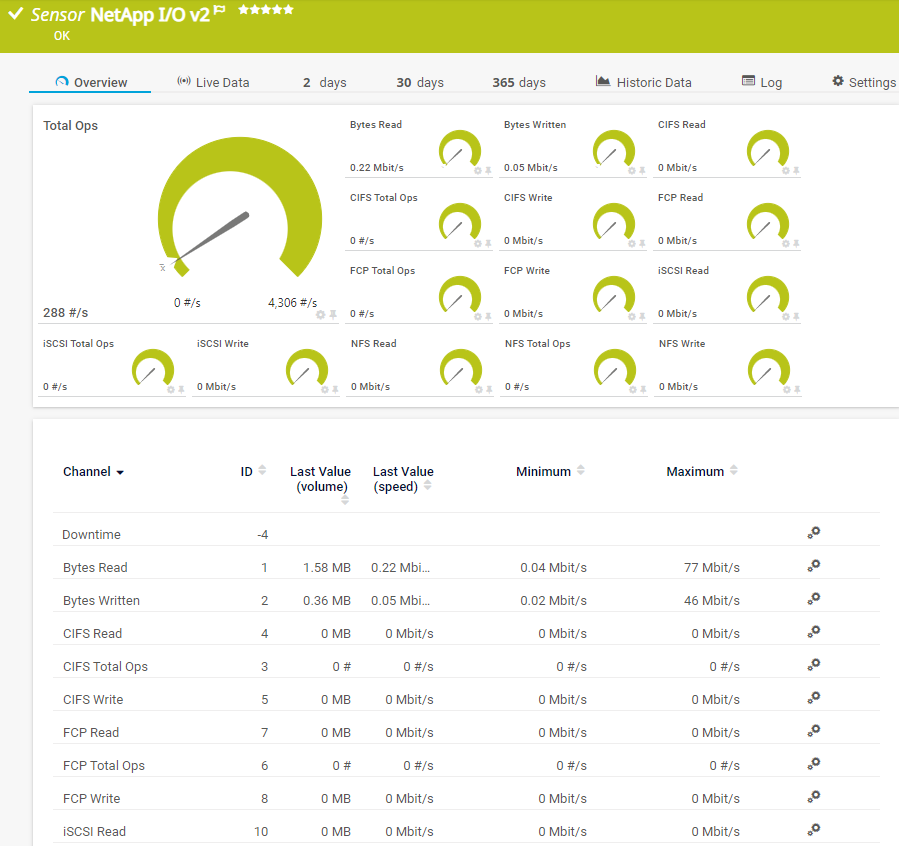Toggle the pin icon under CIFS Read gauge
The width and height of the screenshot is (899, 846).
coord(796,171)
